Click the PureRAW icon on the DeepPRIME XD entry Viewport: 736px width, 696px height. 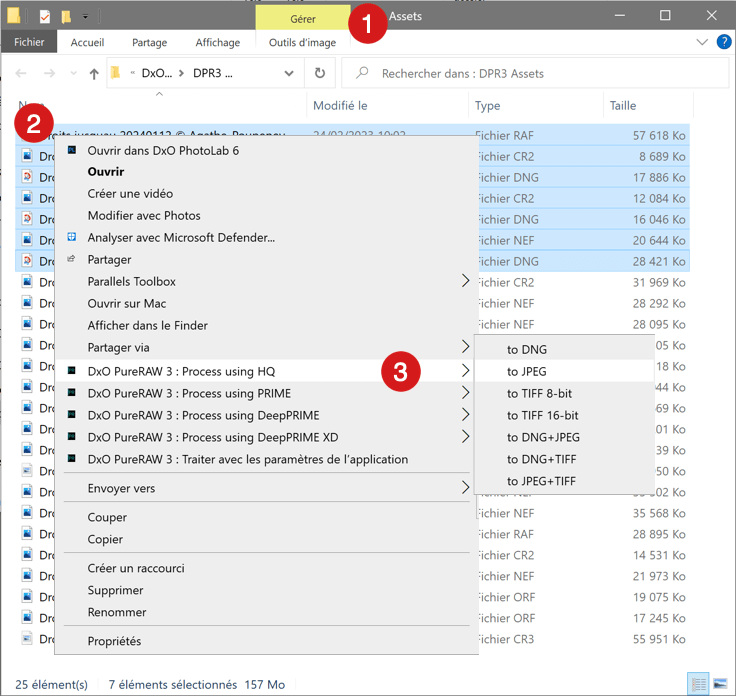72,436
